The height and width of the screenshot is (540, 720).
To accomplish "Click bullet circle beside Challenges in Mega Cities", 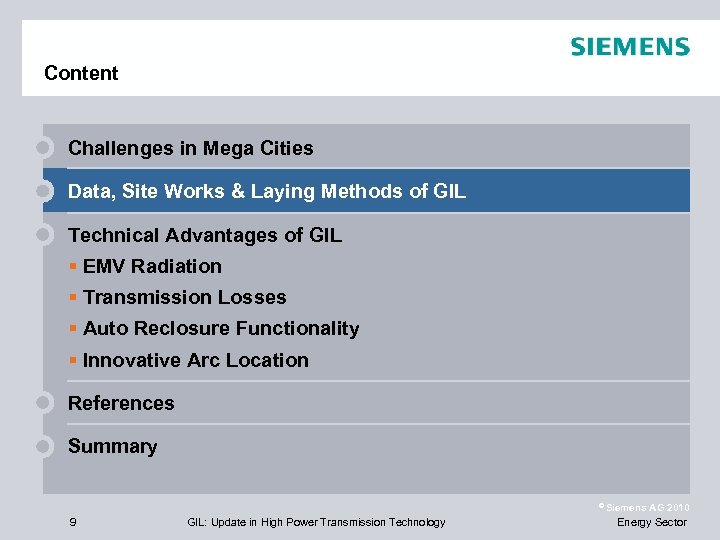I will [44, 147].
